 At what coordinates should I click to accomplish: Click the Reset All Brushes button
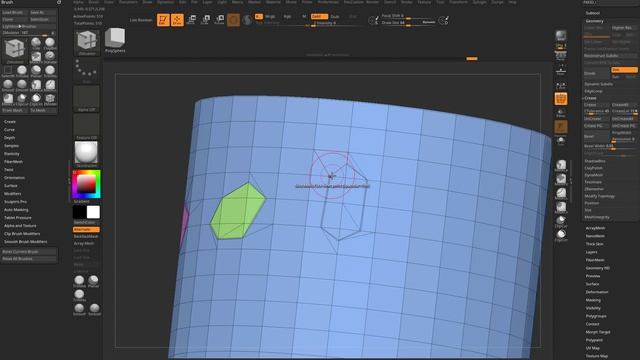pos(29,259)
